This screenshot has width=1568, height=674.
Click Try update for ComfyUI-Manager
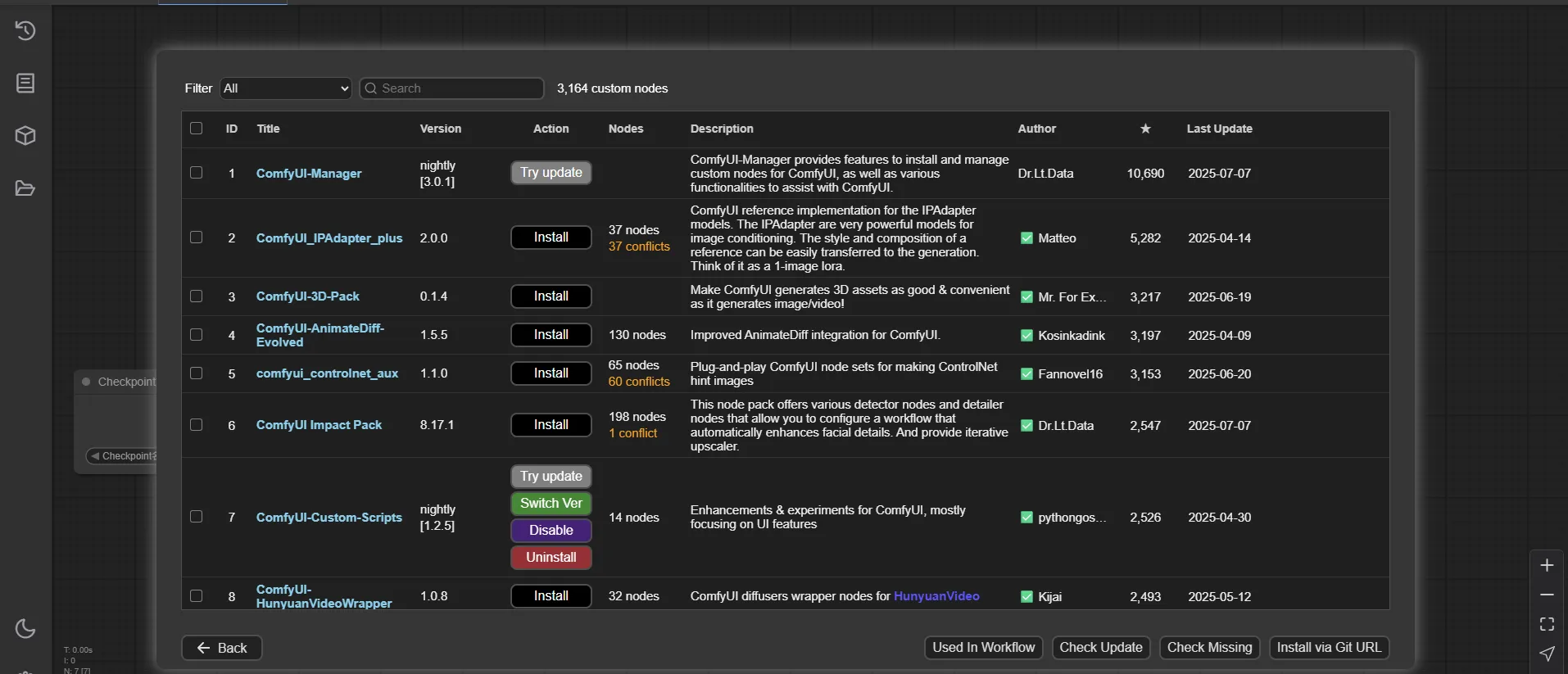point(551,173)
